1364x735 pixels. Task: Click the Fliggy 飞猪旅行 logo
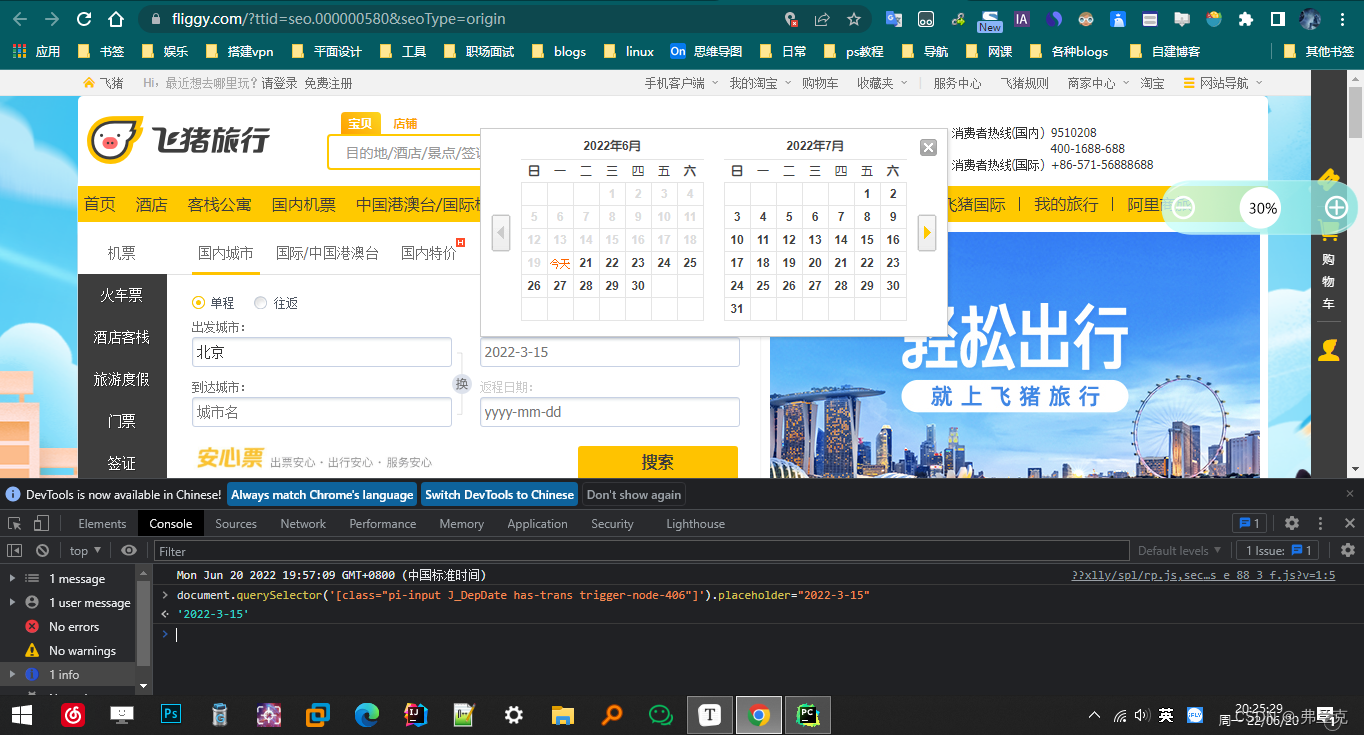point(178,139)
